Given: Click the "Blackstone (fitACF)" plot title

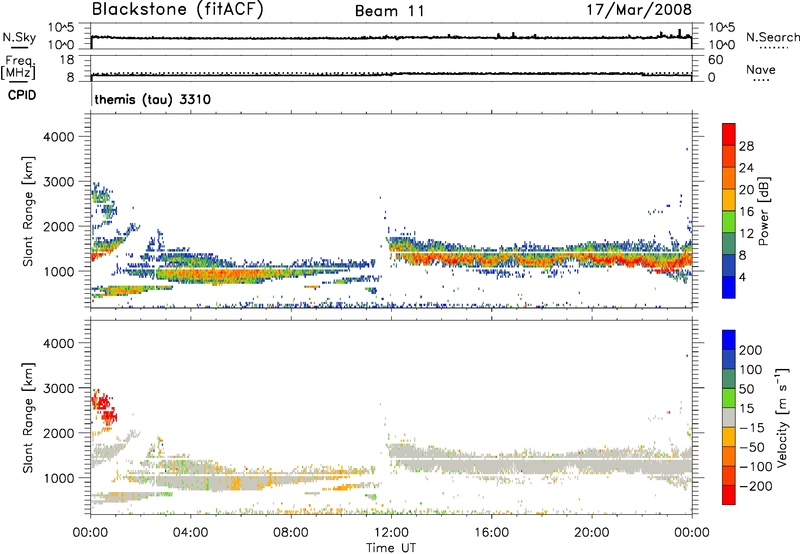Looking at the screenshot, I should (178, 9).
